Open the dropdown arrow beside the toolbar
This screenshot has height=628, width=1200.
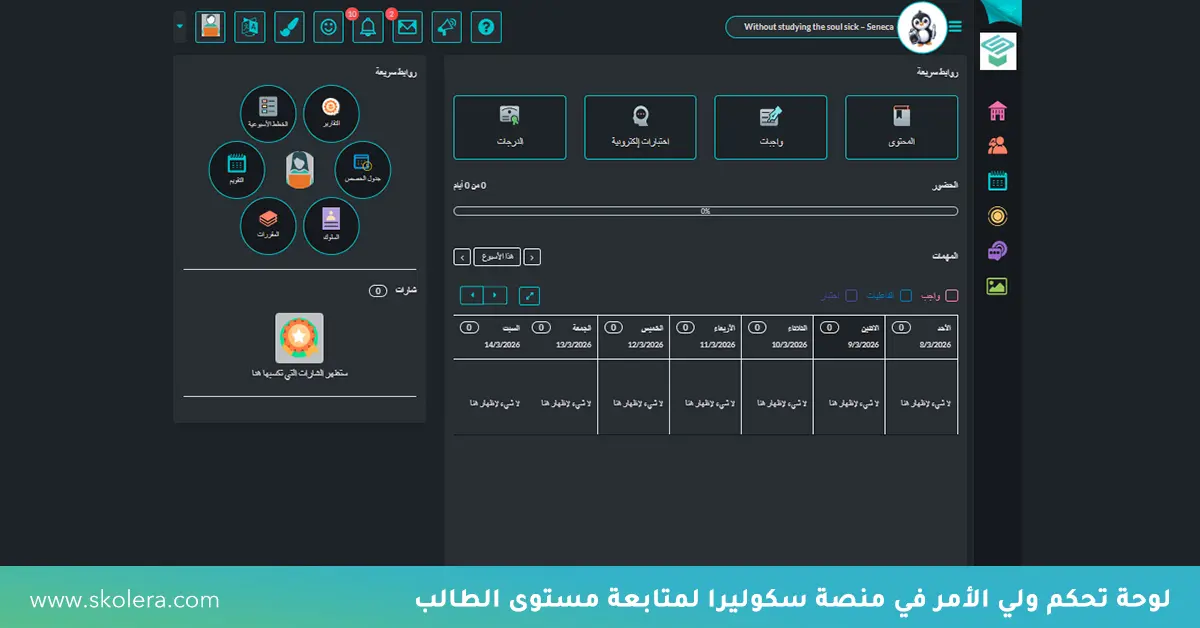180,27
